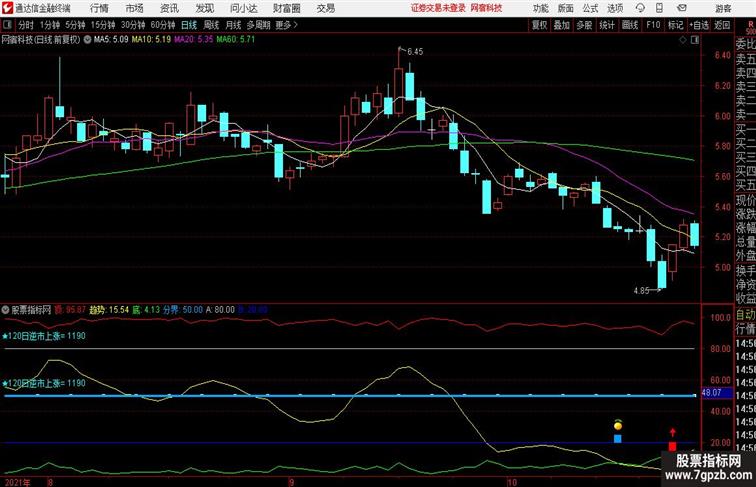The width and height of the screenshot is (756, 487).
Task: Expand the 更多 periods dropdown
Action: pos(287,25)
